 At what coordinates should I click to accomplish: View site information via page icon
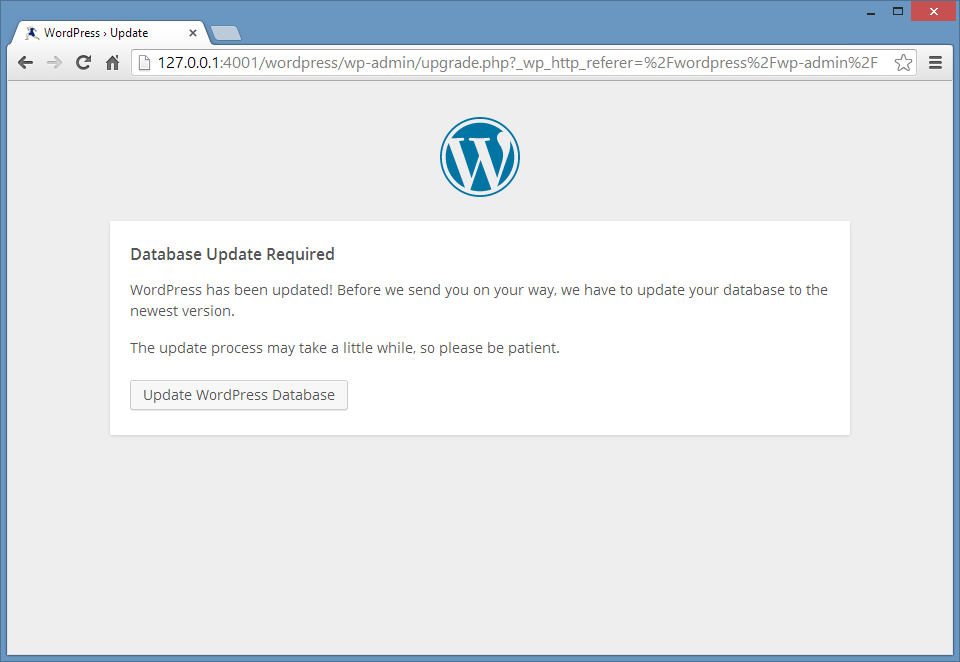pyautogui.click(x=144, y=63)
